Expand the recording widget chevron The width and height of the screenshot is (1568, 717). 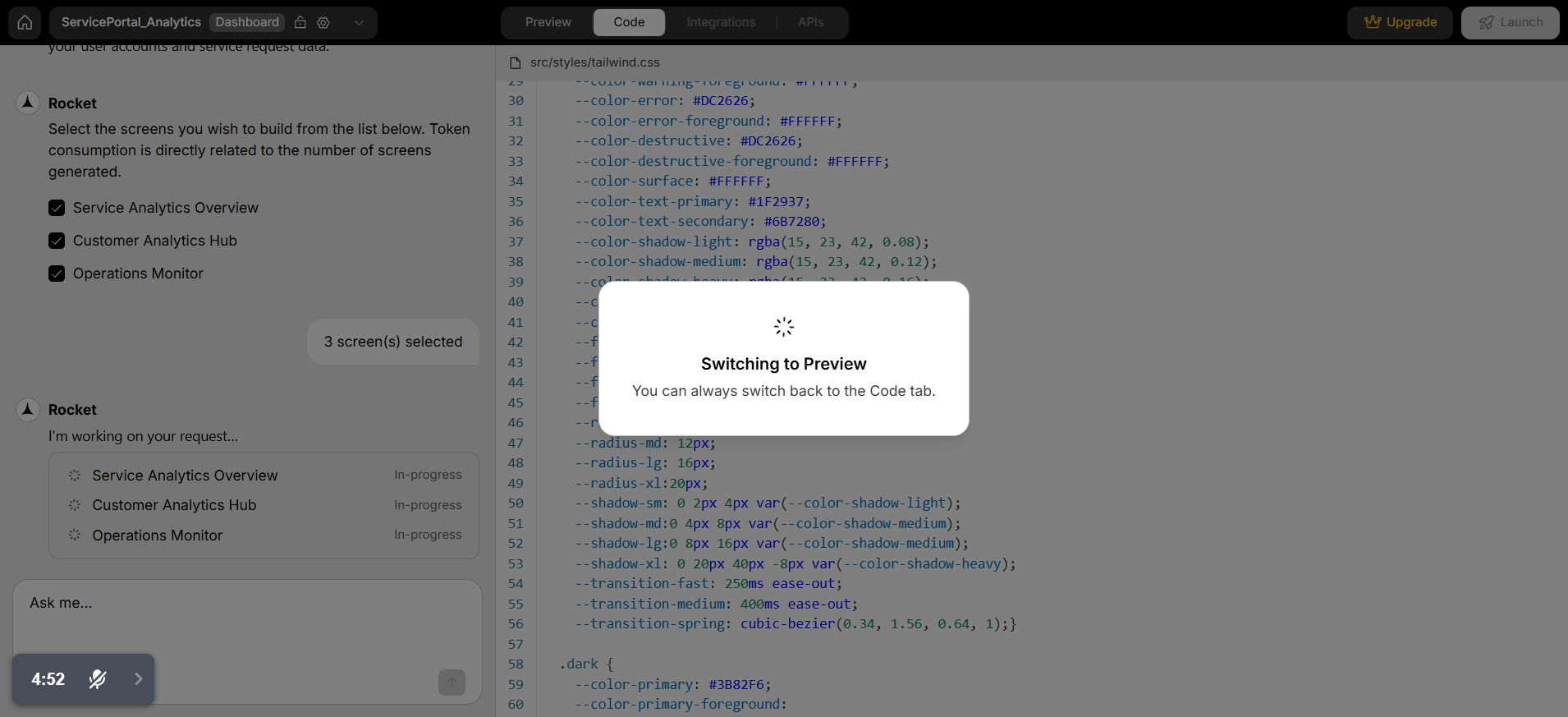139,679
